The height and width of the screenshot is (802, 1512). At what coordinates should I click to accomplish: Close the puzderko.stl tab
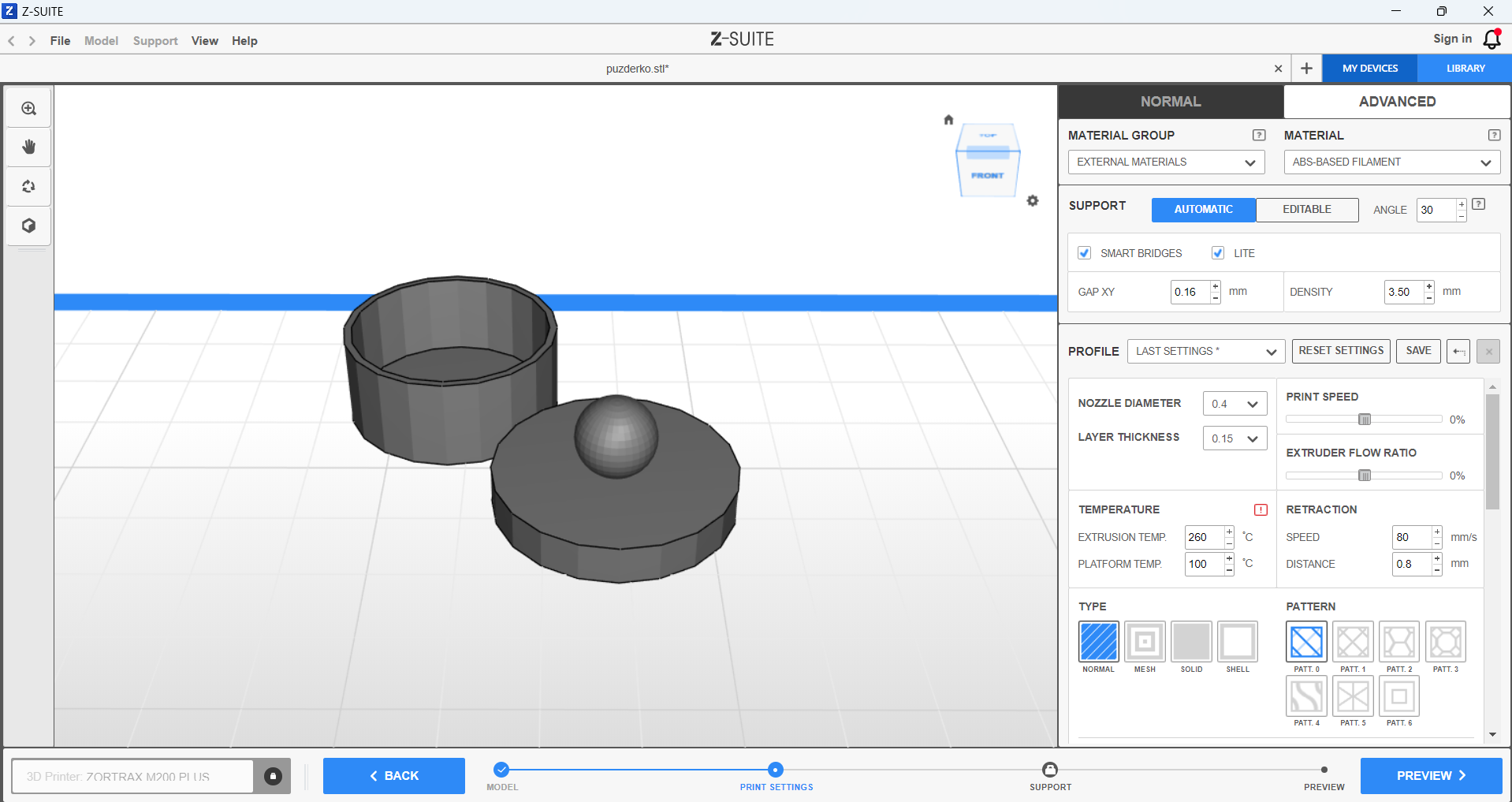coord(1278,69)
